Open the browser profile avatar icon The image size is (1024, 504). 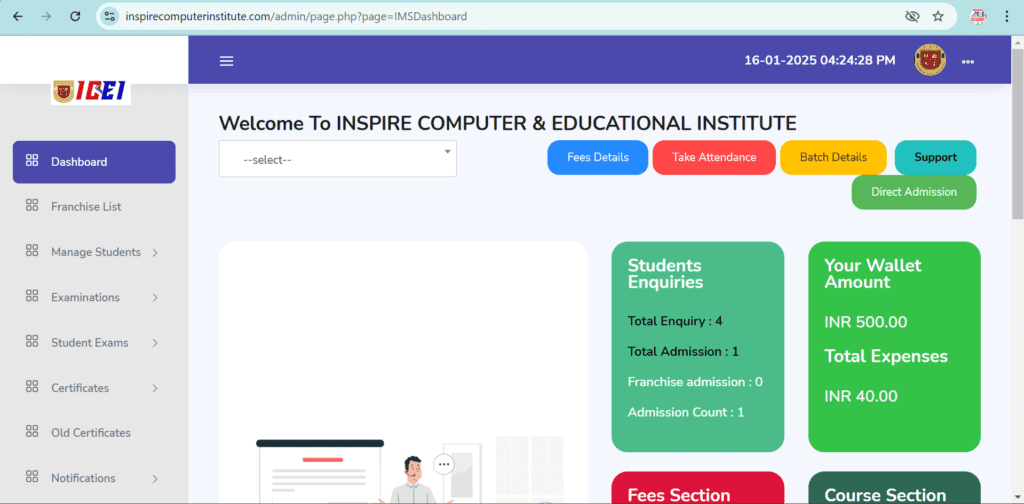[978, 16]
